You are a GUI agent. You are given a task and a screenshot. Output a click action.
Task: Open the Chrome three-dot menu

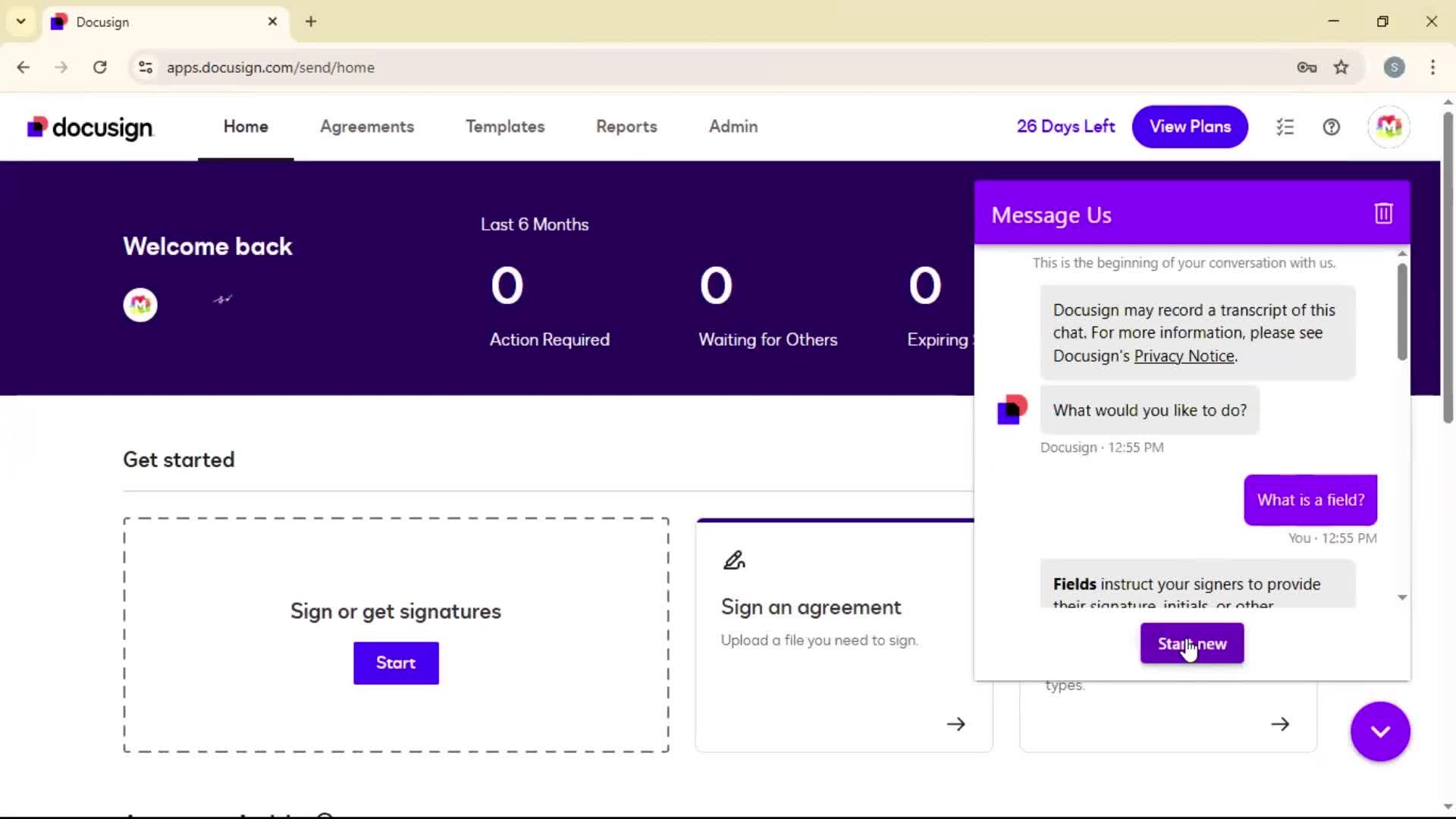point(1432,67)
